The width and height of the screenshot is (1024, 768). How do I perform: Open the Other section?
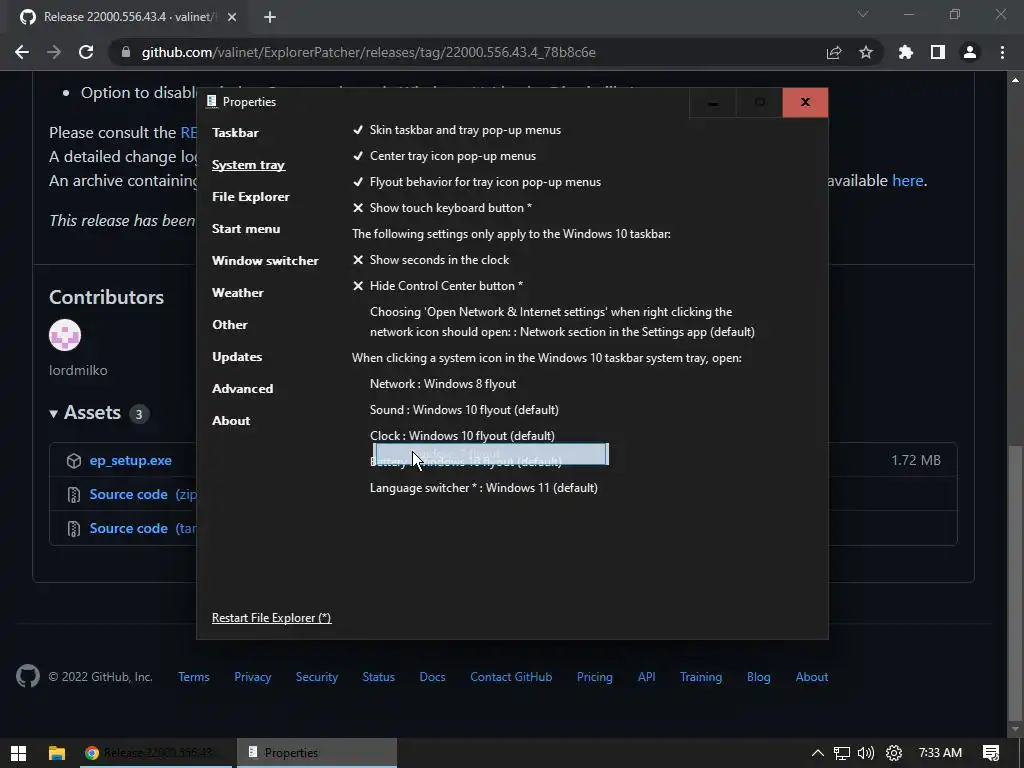(230, 325)
